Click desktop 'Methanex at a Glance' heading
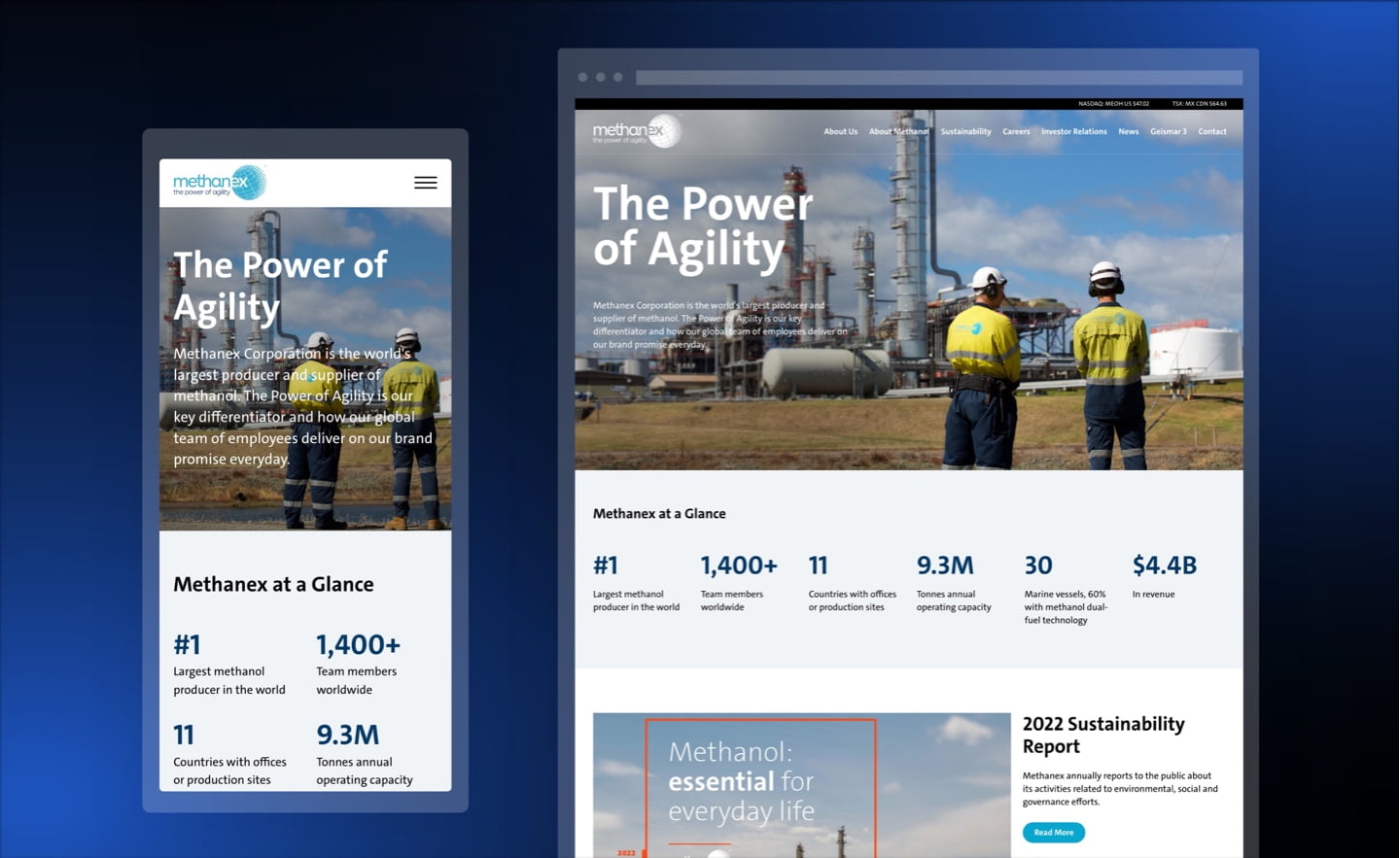Image resolution: width=1400 pixels, height=858 pixels. (x=659, y=513)
